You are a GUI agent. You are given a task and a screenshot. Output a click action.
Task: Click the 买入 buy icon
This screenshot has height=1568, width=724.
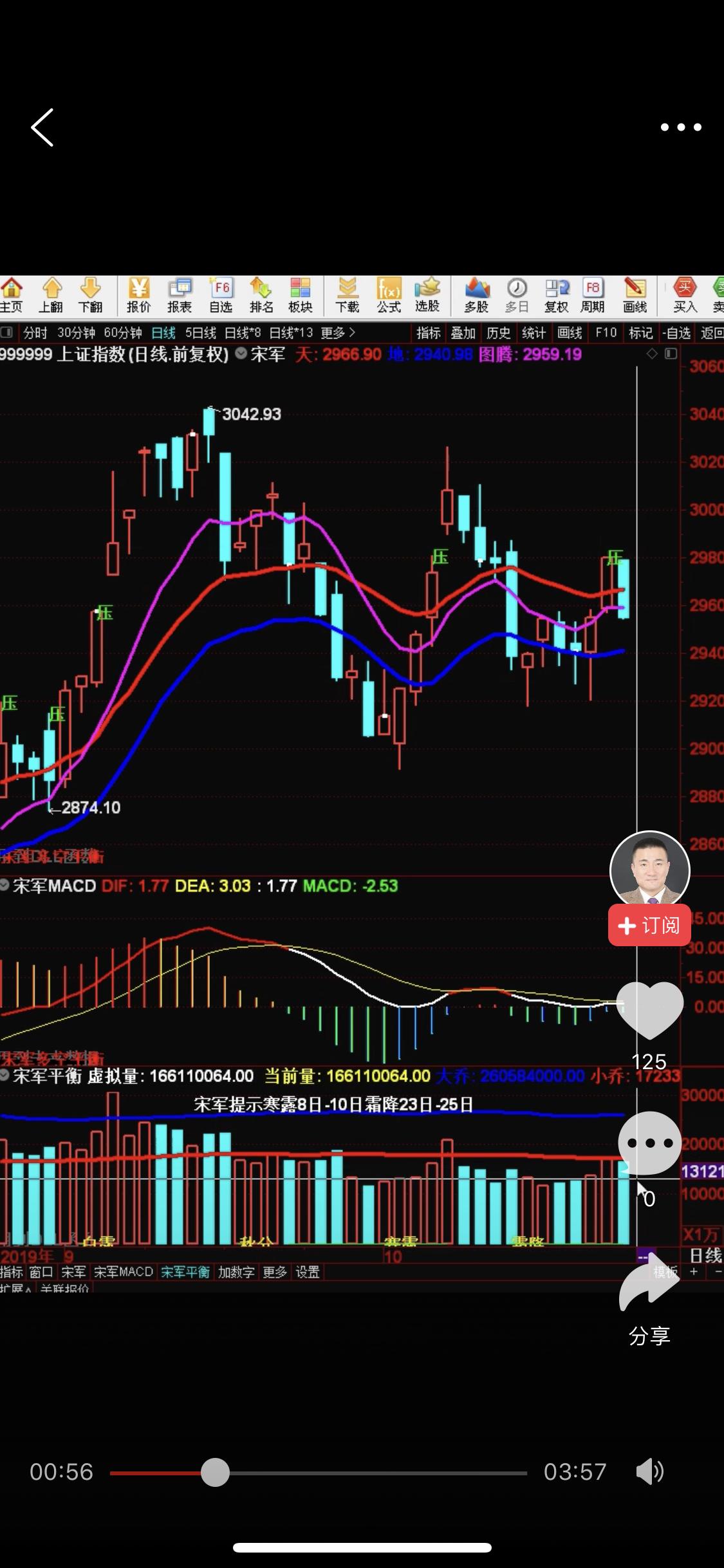(685, 295)
